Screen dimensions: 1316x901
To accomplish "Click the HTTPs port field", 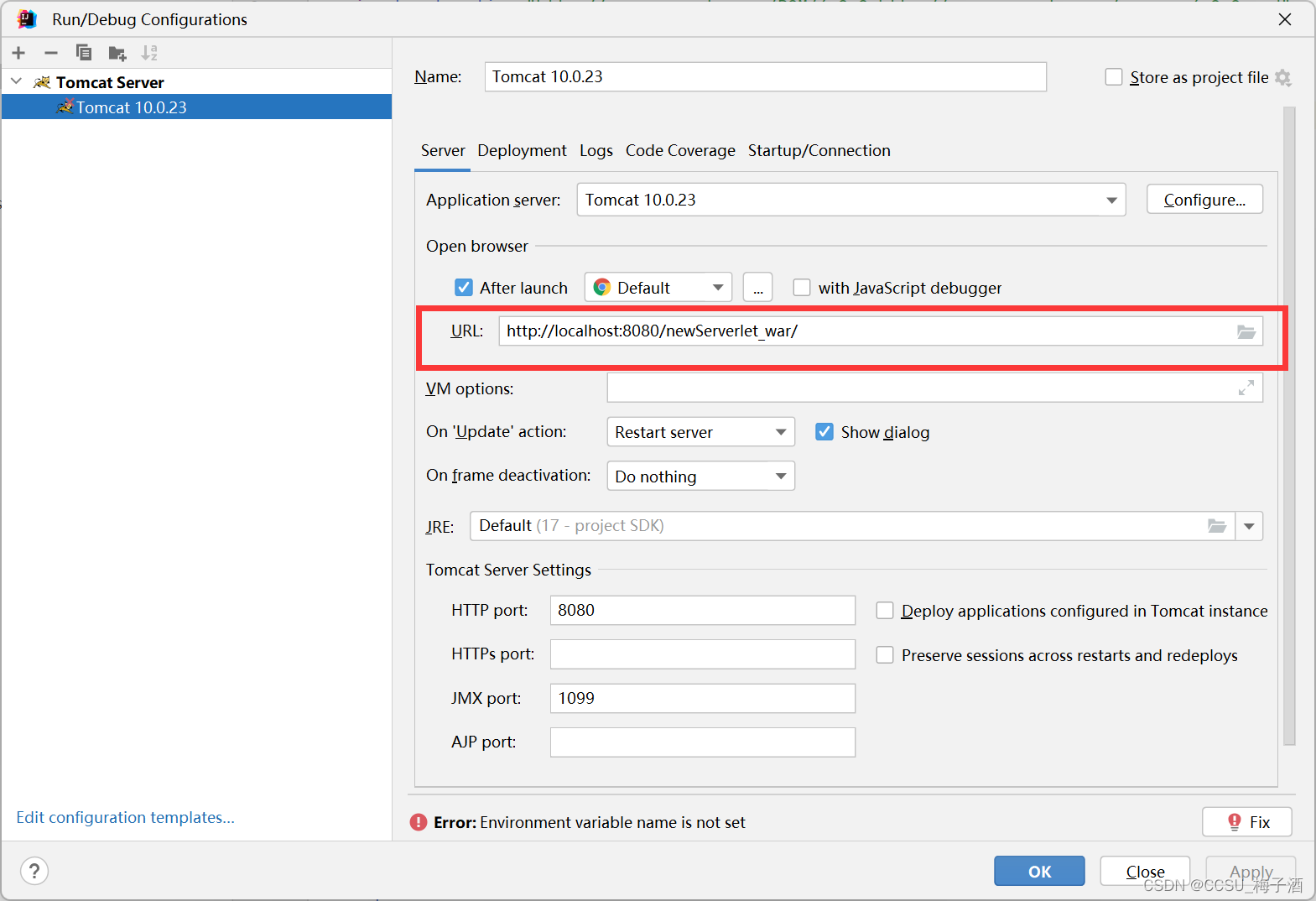I will (x=702, y=654).
